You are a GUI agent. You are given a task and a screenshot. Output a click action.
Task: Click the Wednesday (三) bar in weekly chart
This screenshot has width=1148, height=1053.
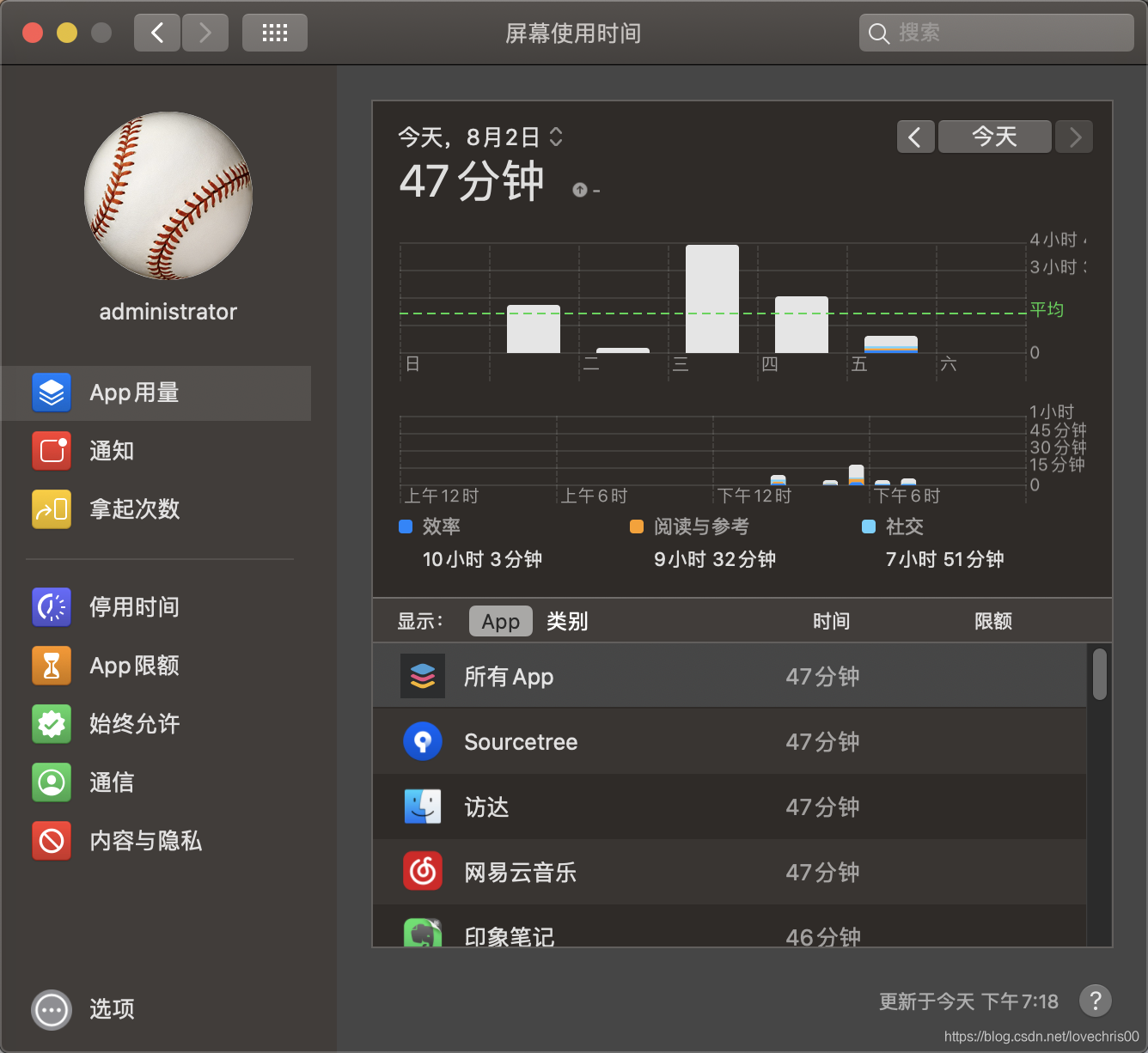point(712,299)
